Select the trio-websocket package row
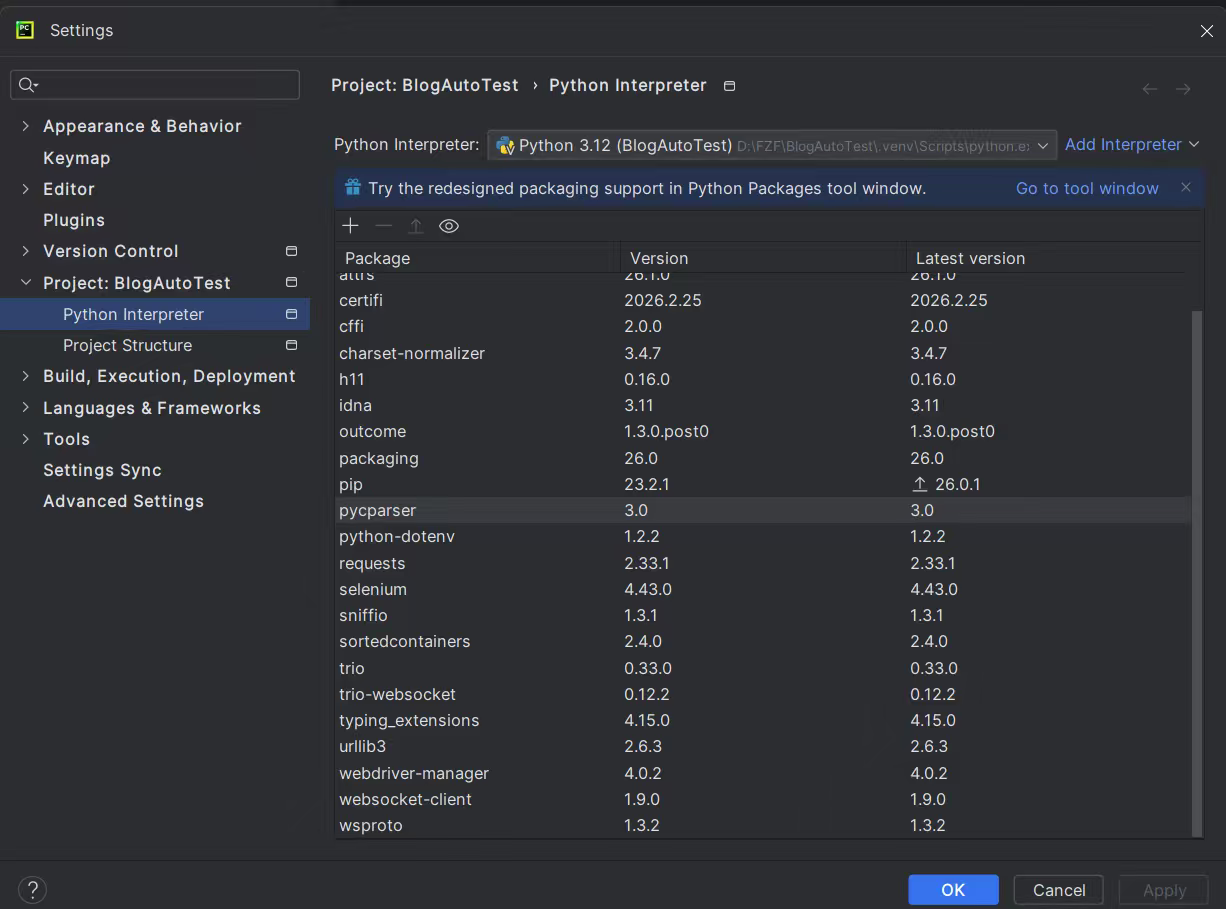The image size is (1226, 909). pos(763,694)
